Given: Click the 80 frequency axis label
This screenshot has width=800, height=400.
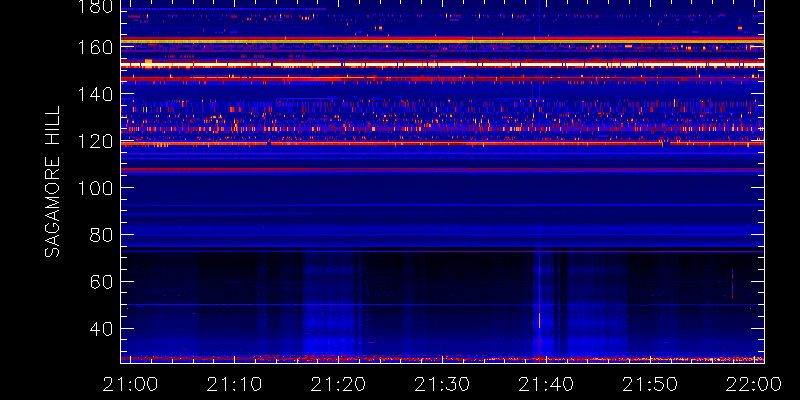Looking at the screenshot, I should pos(101,235).
